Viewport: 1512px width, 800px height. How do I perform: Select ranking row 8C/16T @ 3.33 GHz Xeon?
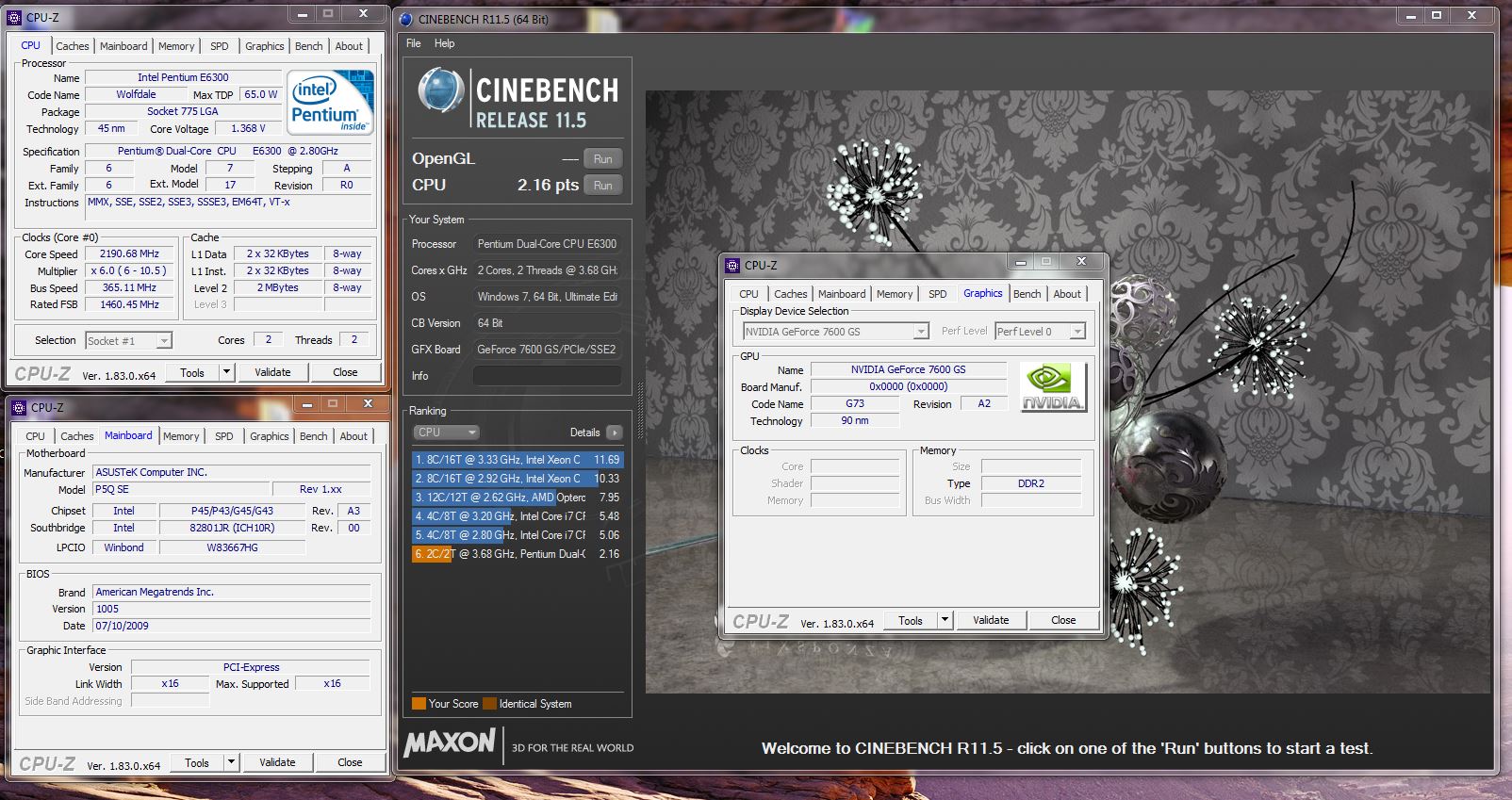pyautogui.click(x=518, y=460)
